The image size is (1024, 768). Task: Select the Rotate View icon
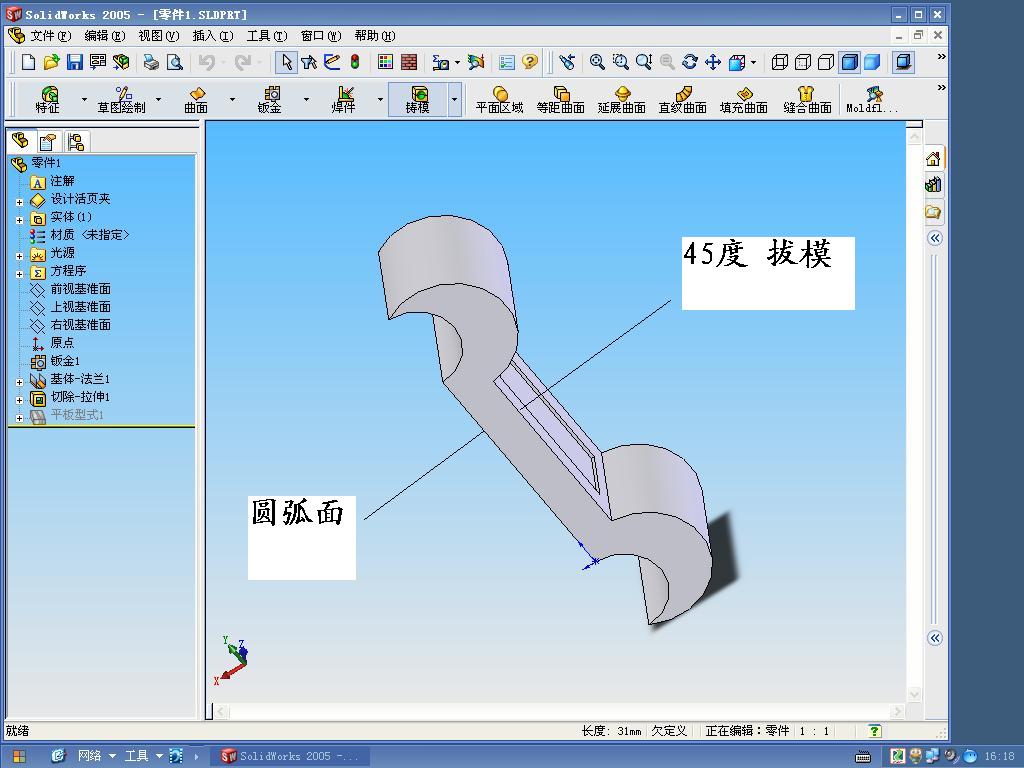coord(690,62)
